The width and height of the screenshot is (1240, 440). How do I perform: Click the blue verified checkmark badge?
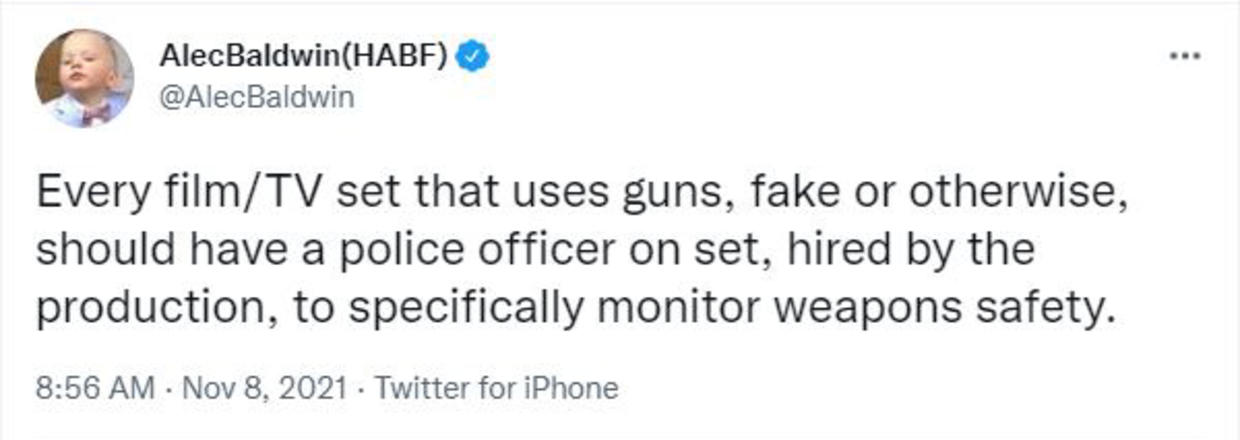[473, 57]
